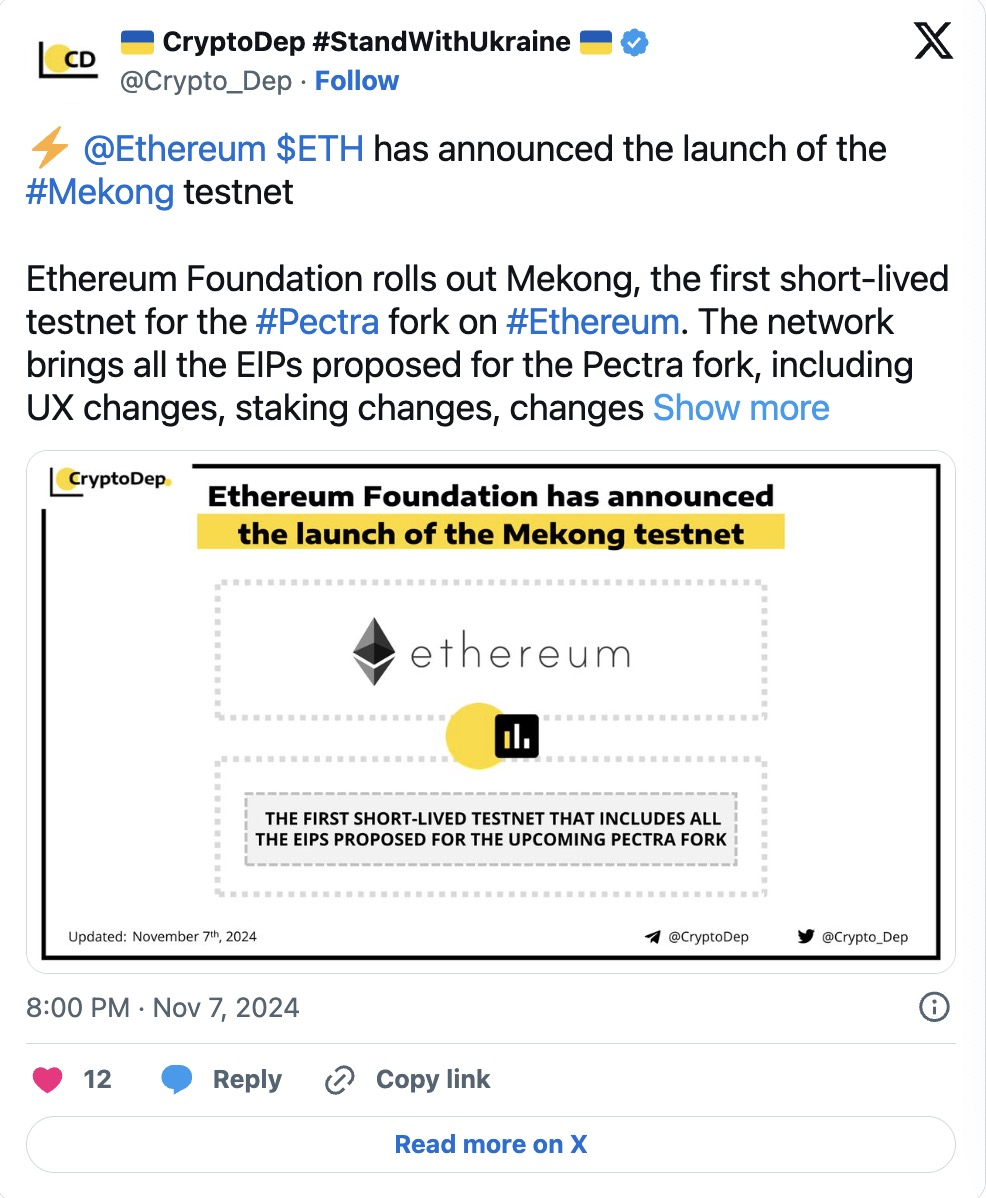986x1198 pixels.
Task: Open the CryptoDep profile avatar
Action: pos(68,60)
